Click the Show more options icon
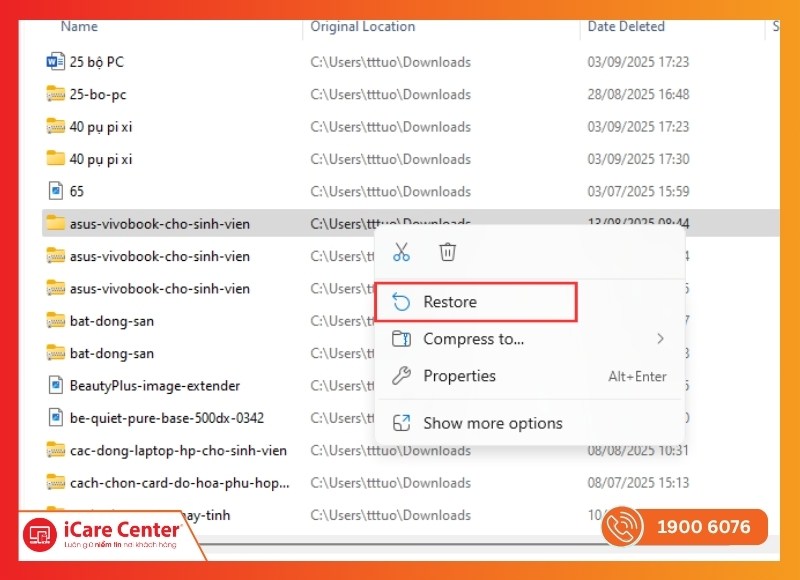This screenshot has width=800, height=580. [x=401, y=423]
